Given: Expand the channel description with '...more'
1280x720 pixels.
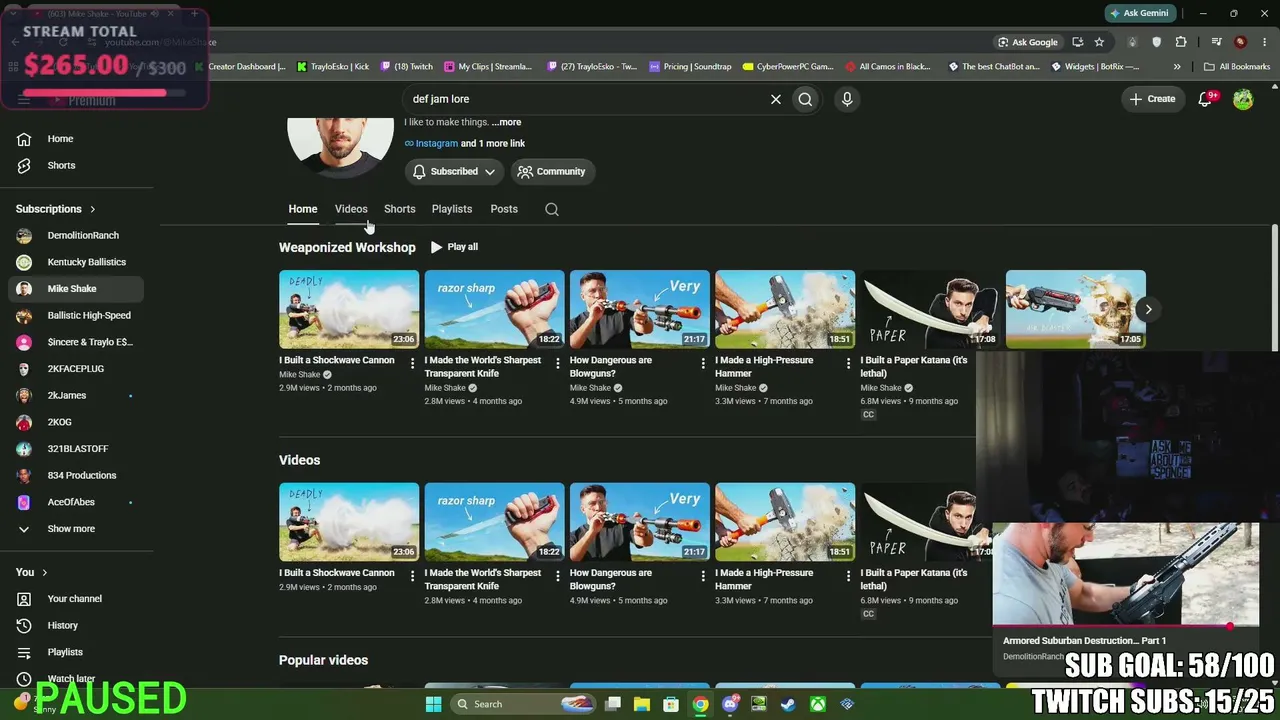Looking at the screenshot, I should pyautogui.click(x=506, y=122).
